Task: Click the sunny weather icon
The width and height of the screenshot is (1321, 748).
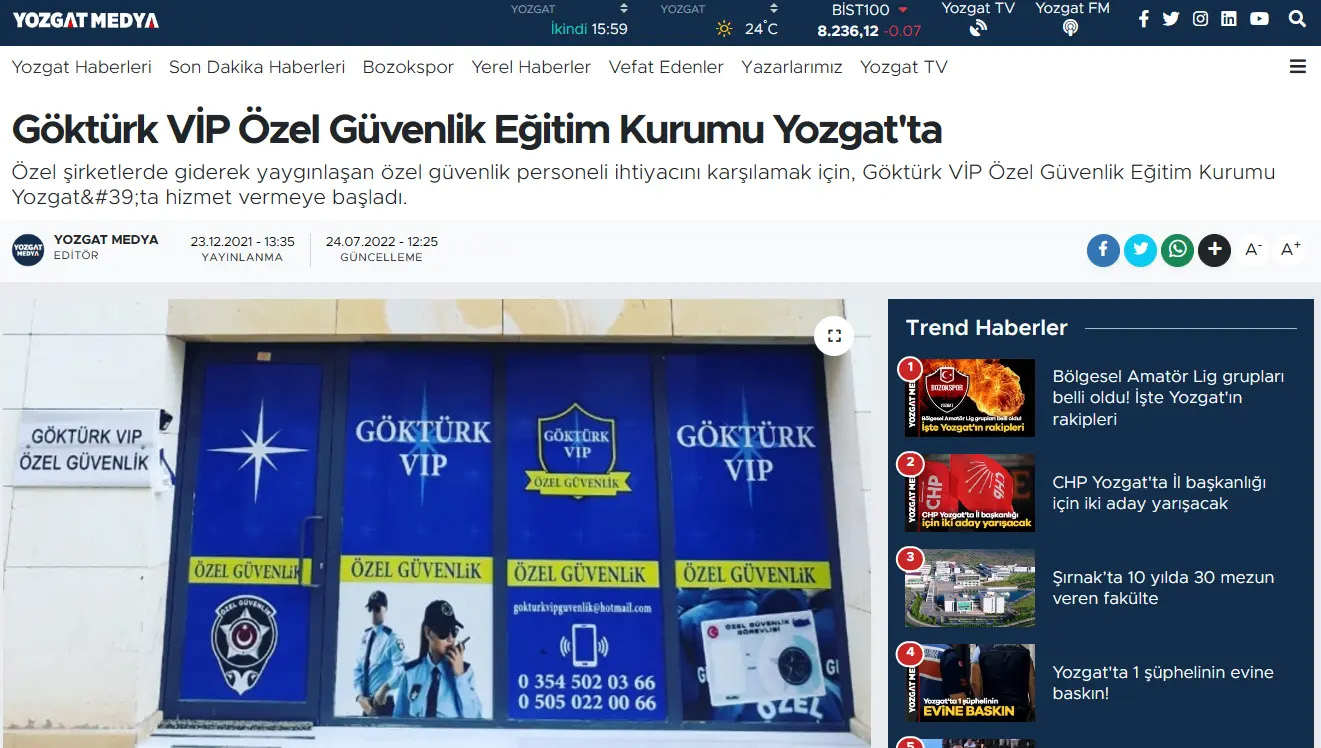Action: pyautogui.click(x=724, y=29)
